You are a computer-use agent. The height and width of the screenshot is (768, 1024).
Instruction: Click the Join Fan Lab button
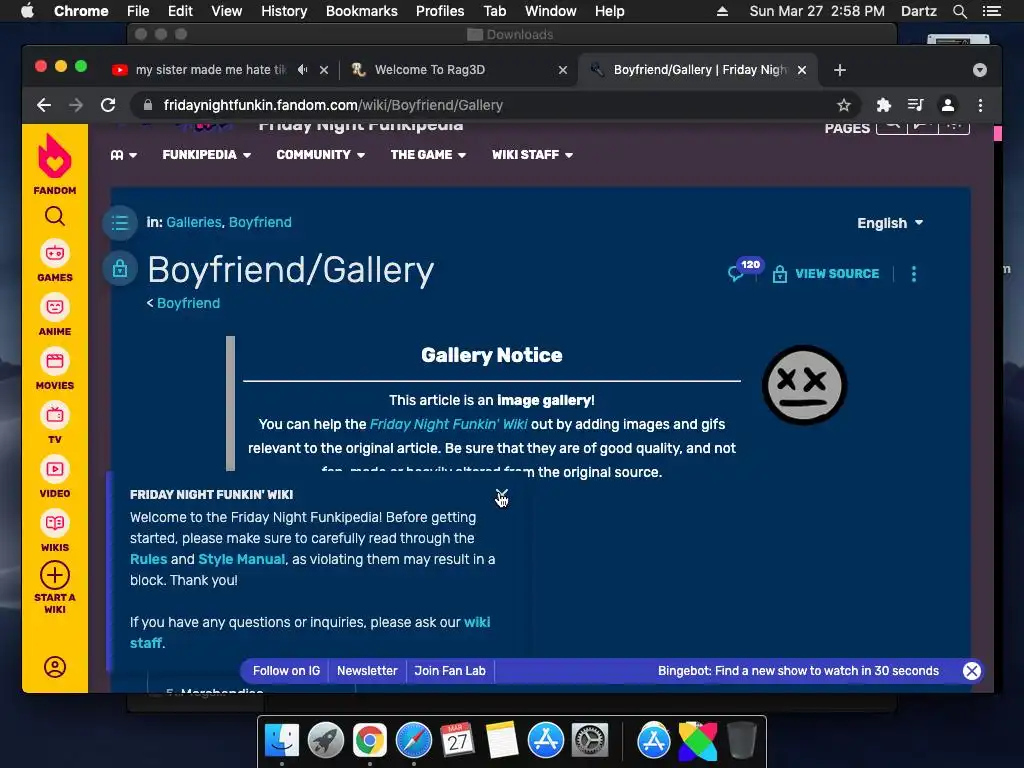tap(450, 671)
